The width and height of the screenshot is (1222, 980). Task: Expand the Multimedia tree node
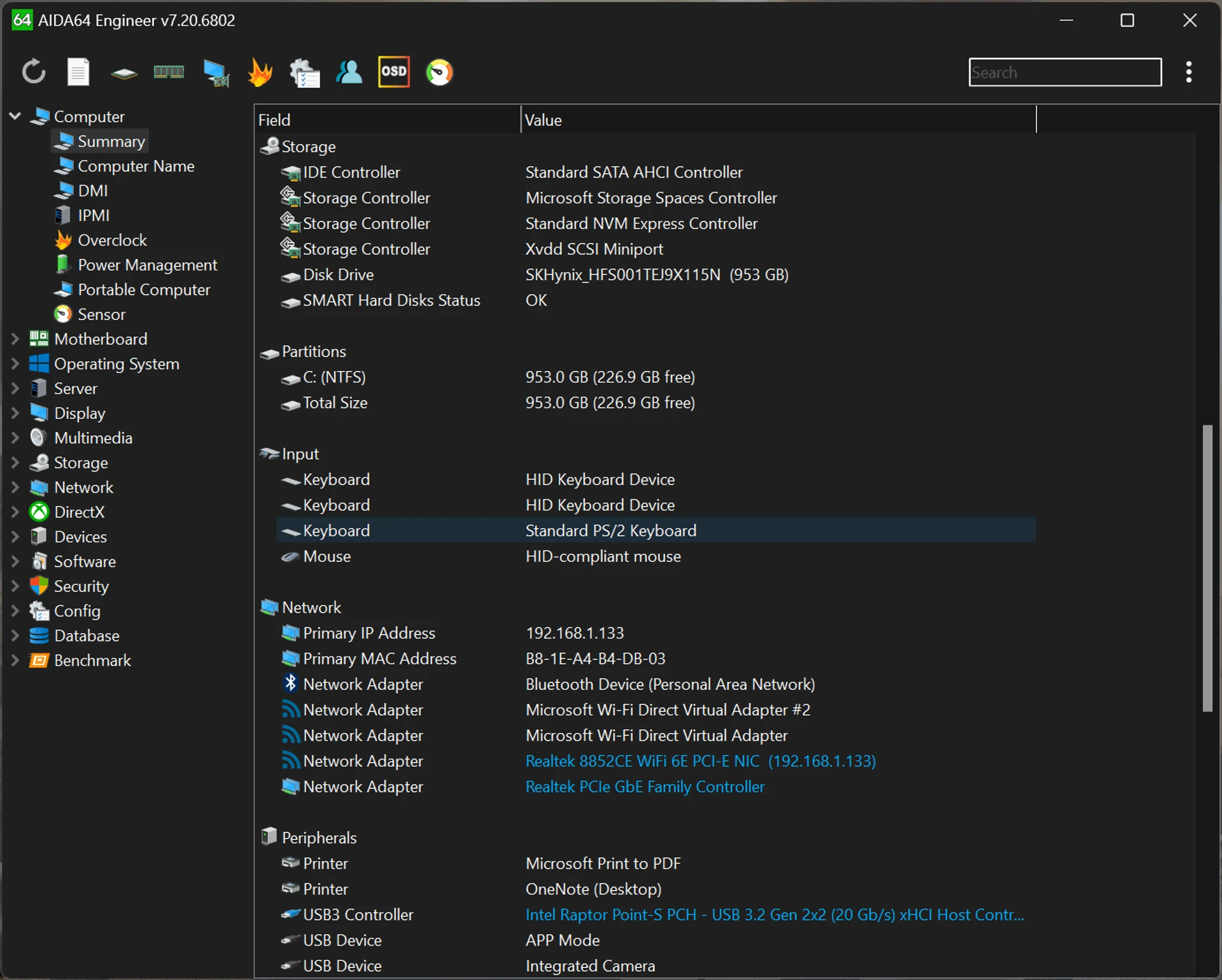point(15,438)
